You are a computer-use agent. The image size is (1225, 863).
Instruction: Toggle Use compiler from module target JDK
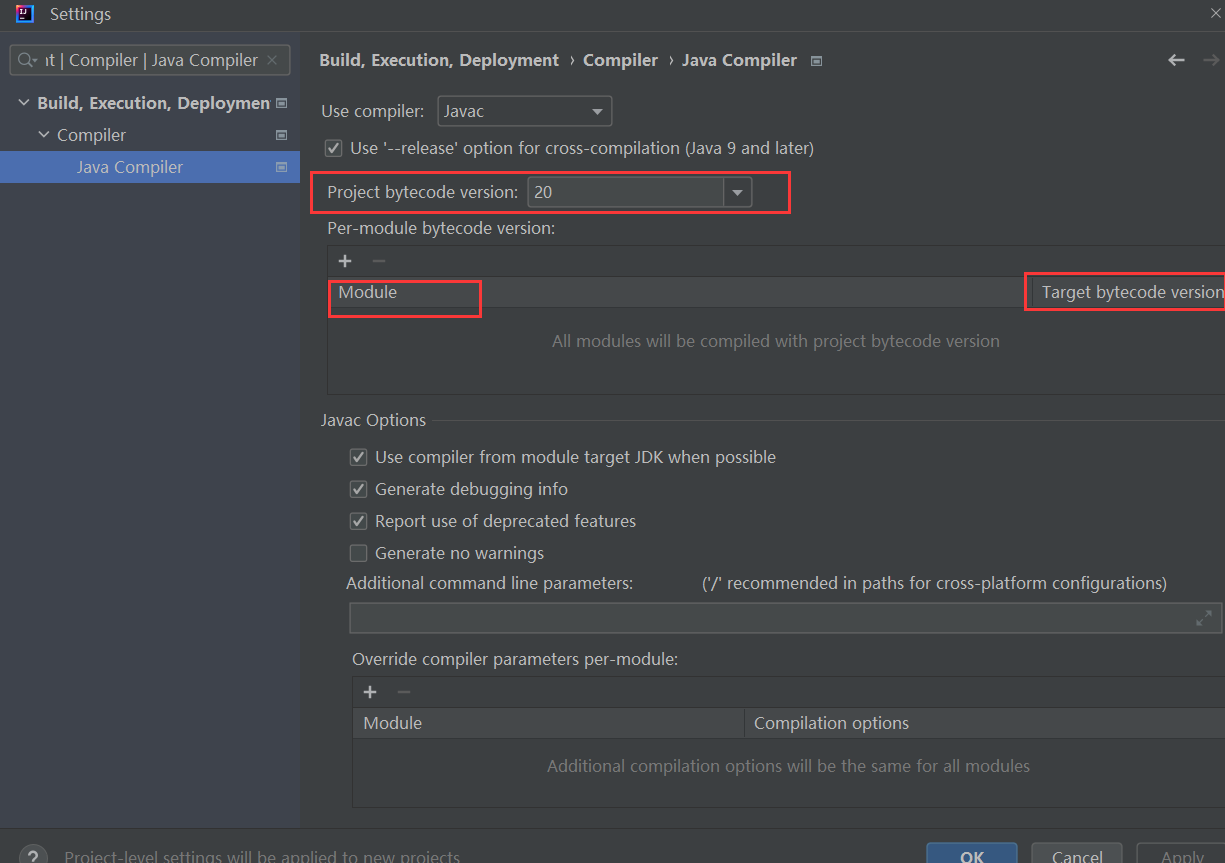pyautogui.click(x=358, y=457)
